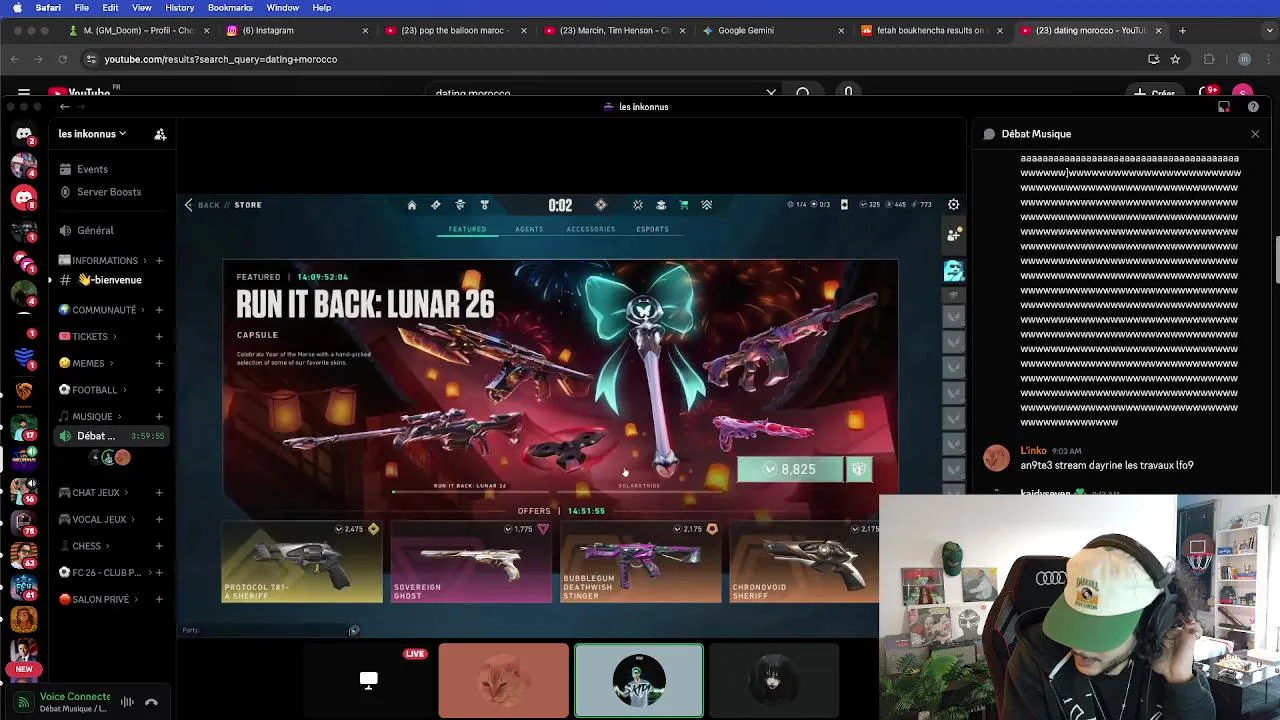Open the Discord help question mark icon

[x=1254, y=107]
